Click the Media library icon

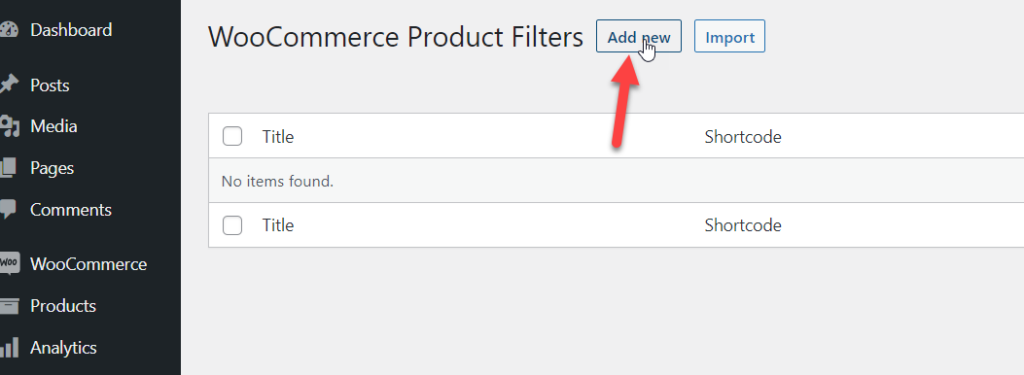(x=8, y=126)
